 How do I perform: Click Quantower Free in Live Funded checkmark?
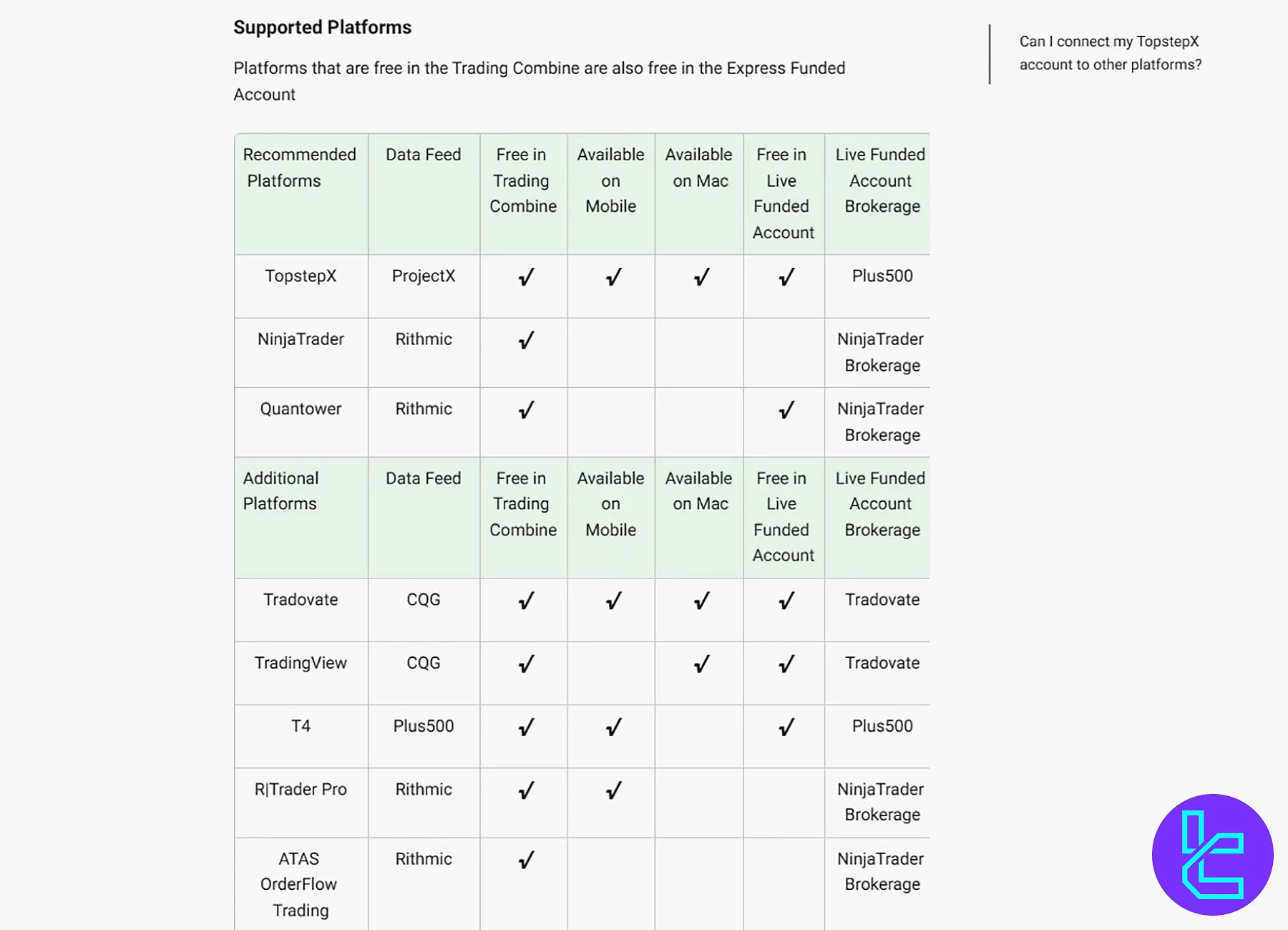pyautogui.click(x=786, y=410)
